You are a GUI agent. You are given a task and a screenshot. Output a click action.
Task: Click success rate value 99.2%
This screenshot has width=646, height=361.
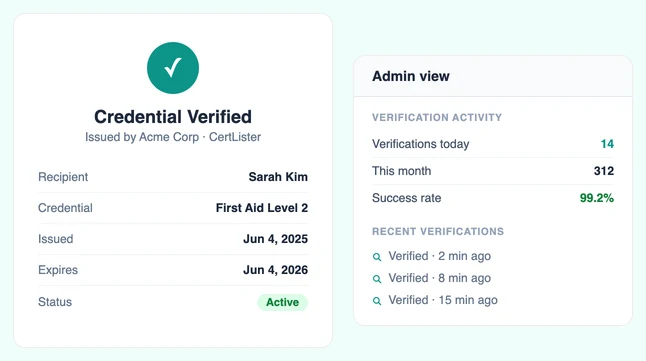(x=597, y=198)
